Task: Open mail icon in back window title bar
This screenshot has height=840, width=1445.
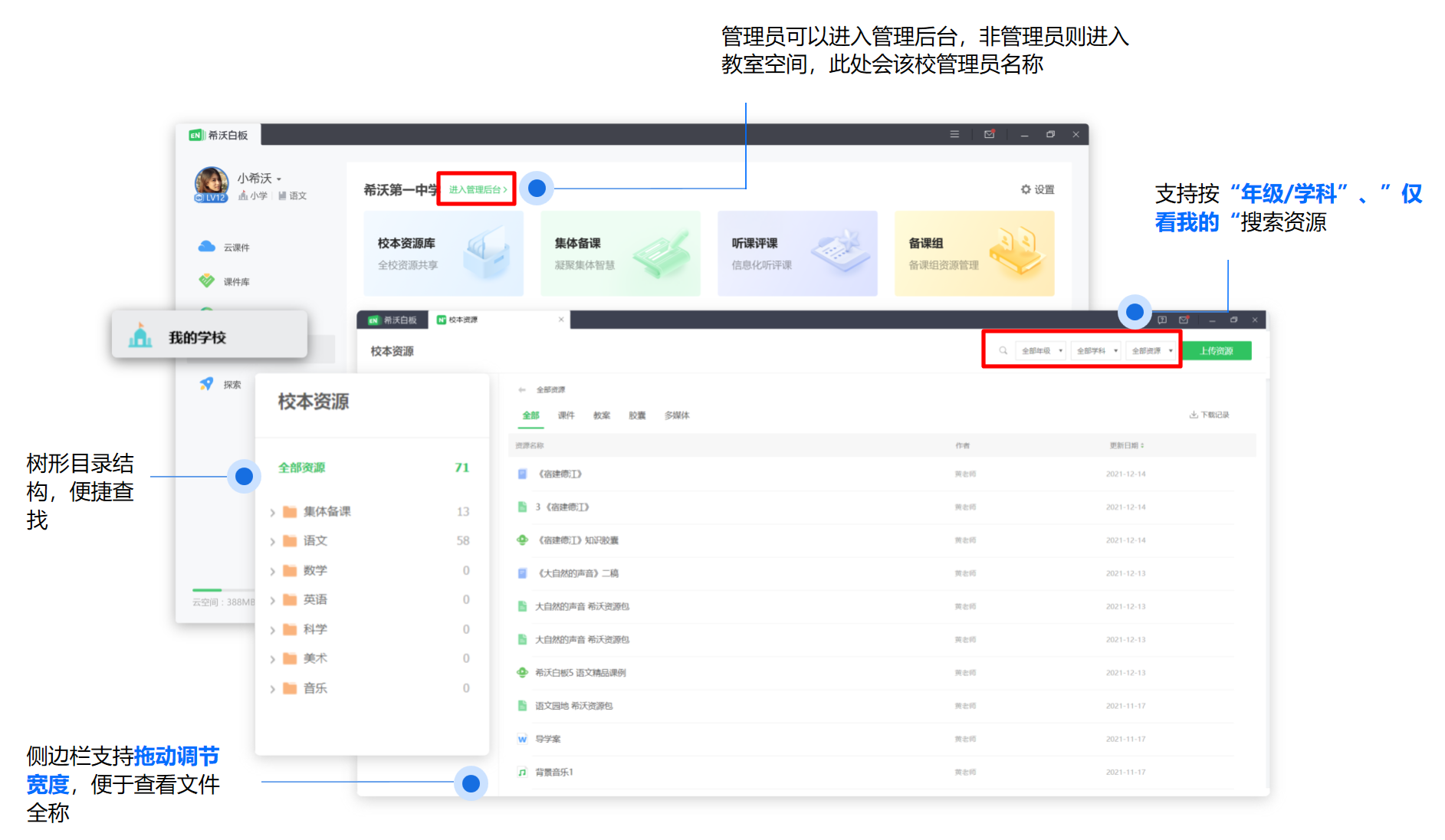Action: (x=990, y=134)
